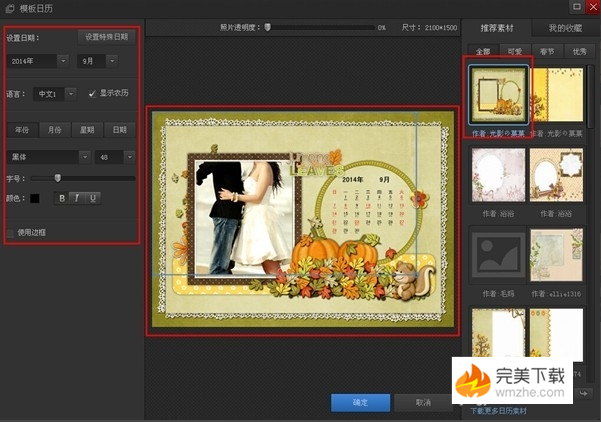601x422 pixels.
Task: Open the language dropdown showing 中文1
Action: [70, 93]
